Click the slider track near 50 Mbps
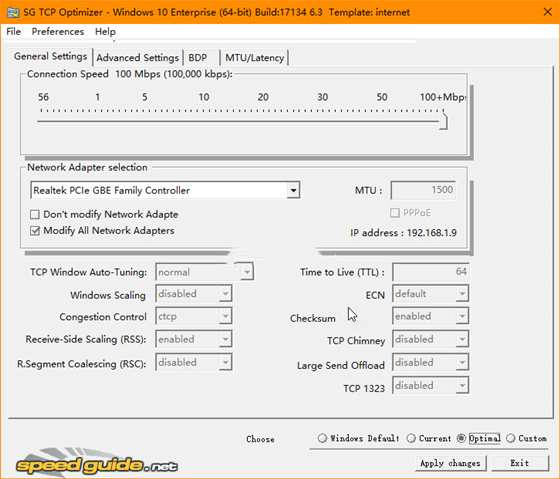 click(382, 121)
